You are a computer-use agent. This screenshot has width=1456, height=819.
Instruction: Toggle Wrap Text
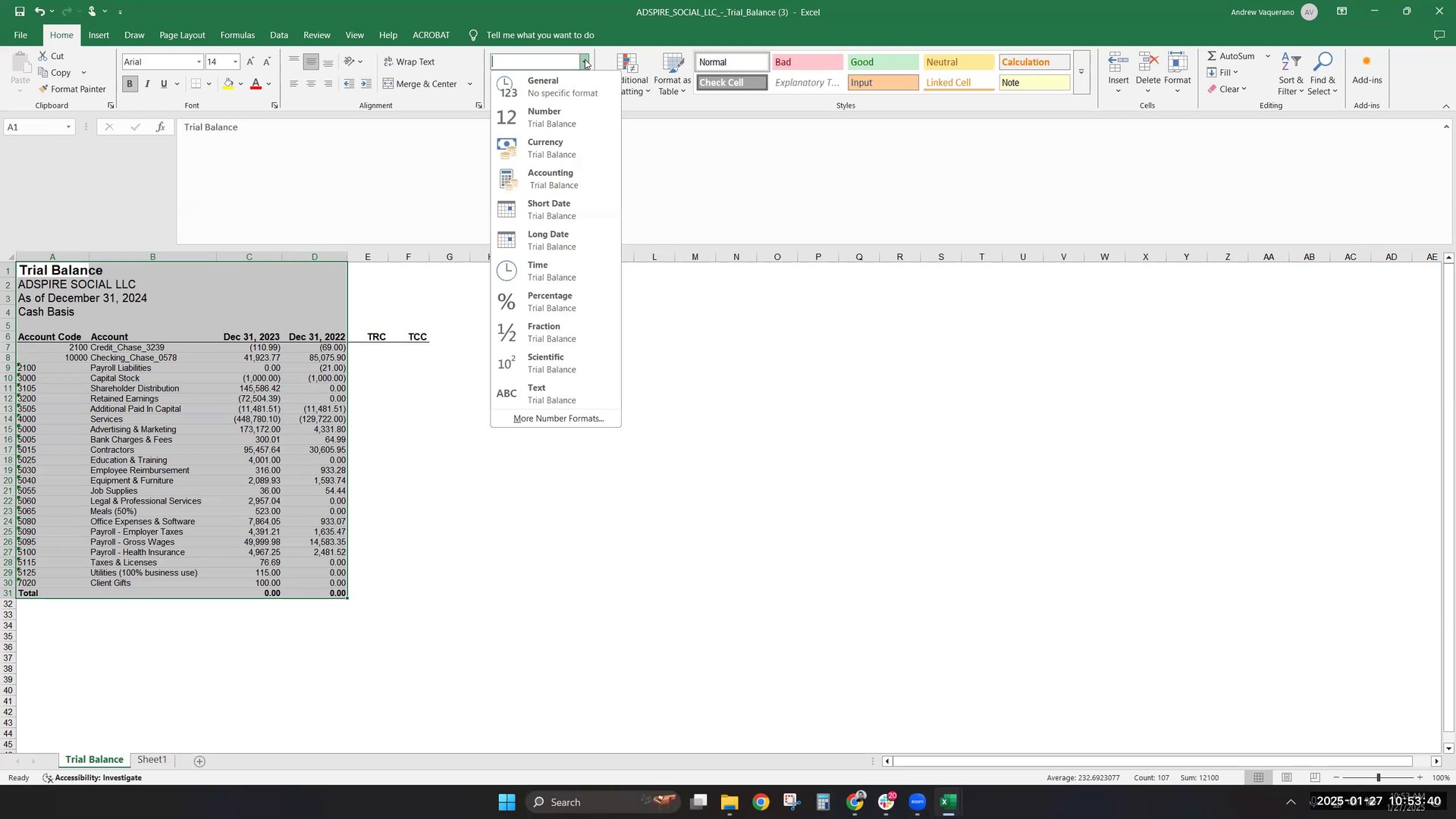pos(409,61)
